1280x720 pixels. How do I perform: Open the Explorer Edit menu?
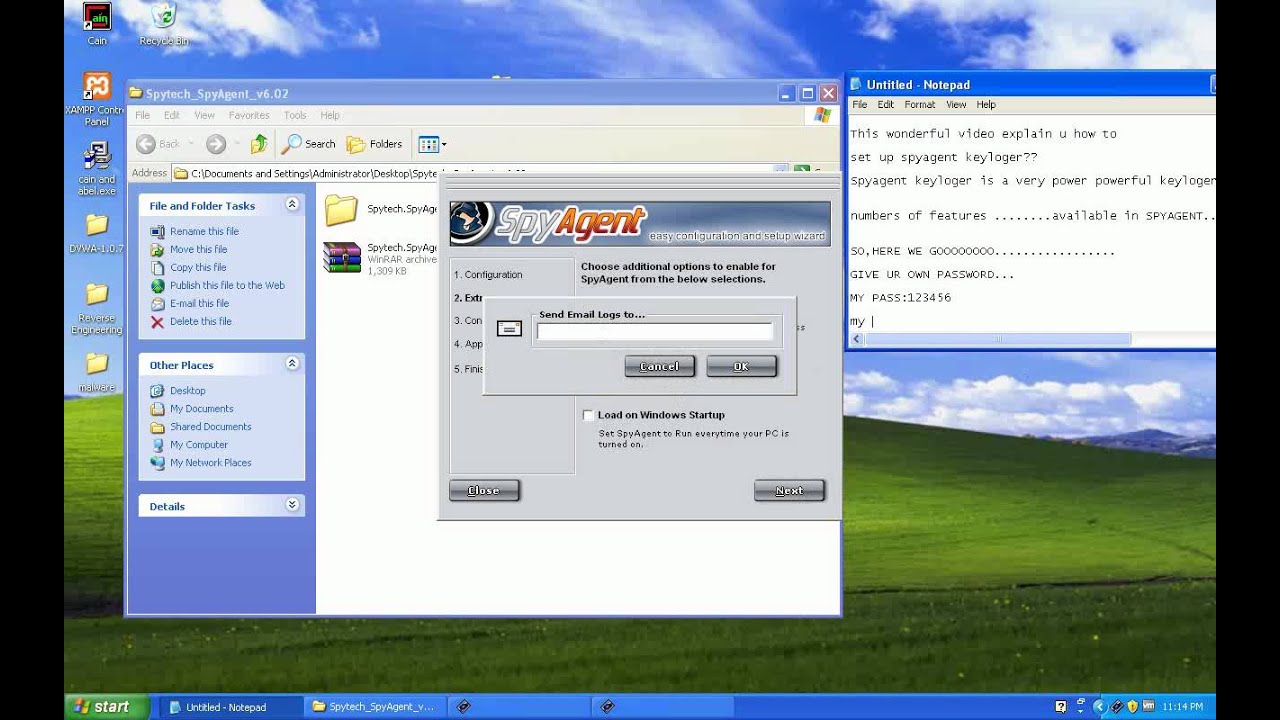172,115
